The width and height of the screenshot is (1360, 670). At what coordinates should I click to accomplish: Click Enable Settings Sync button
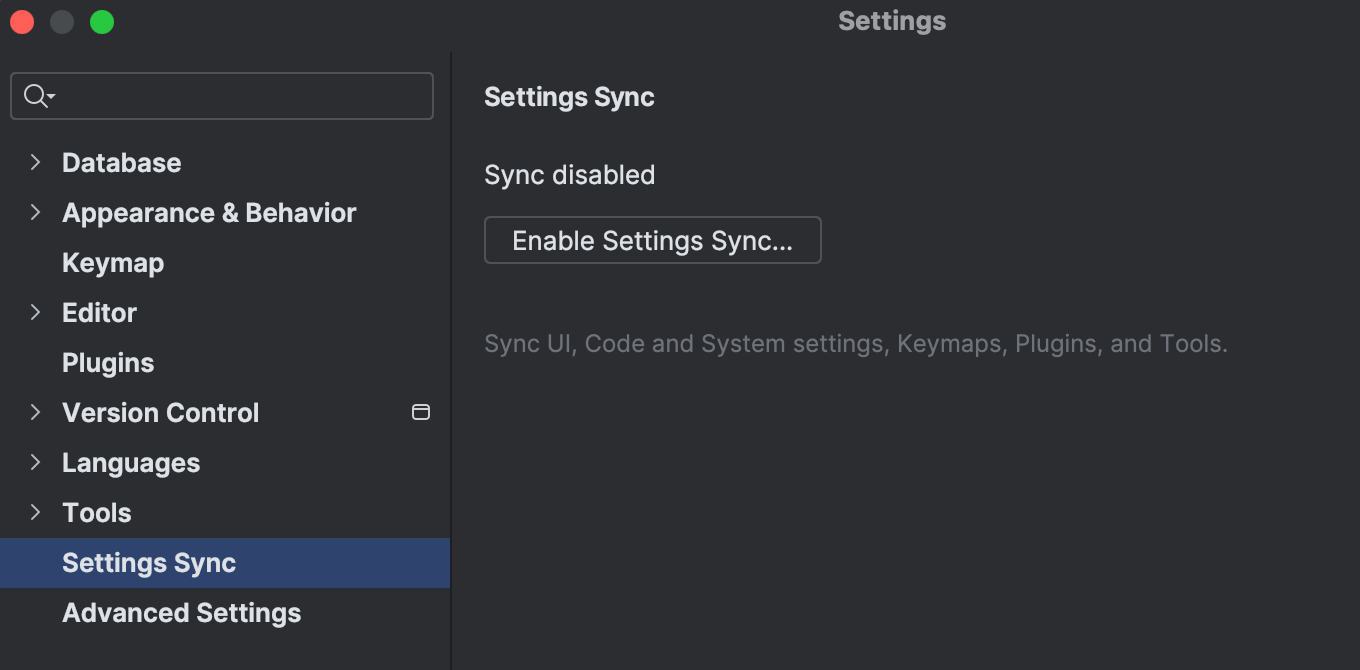point(652,240)
